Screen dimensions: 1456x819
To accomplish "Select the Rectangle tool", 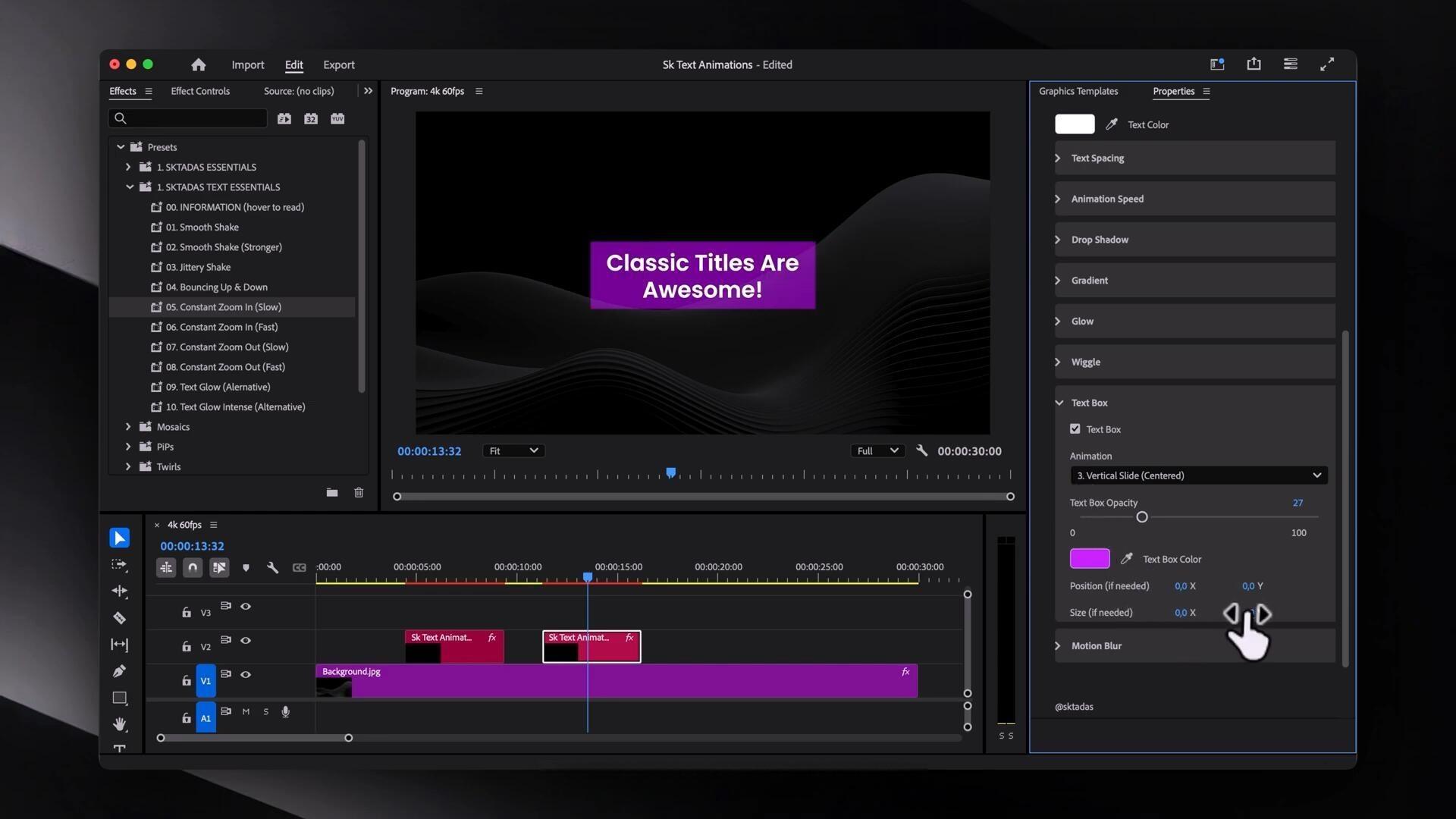I will [120, 698].
